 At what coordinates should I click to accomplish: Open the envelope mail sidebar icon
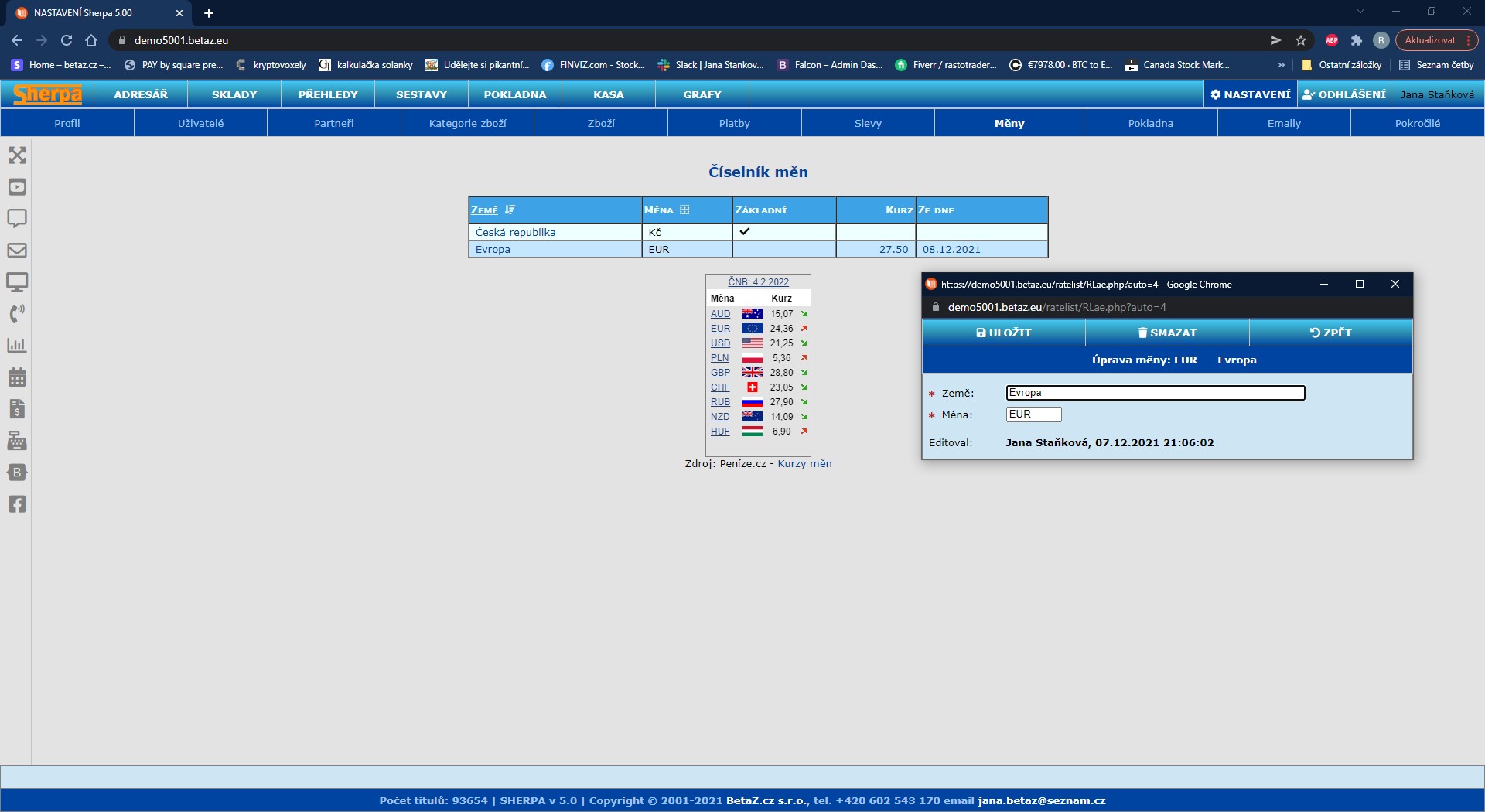pos(17,251)
